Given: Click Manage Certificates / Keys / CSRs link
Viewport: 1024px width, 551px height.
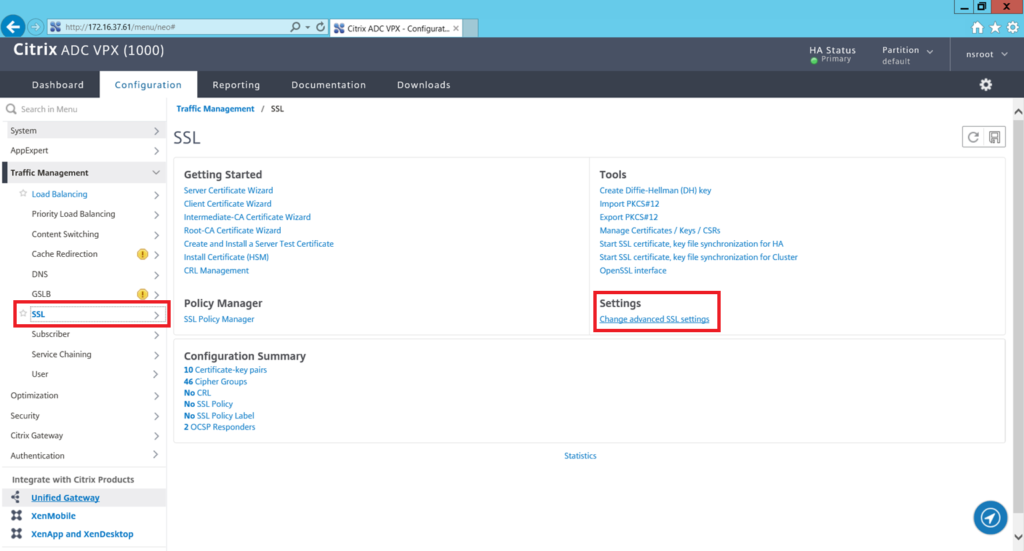Looking at the screenshot, I should (660, 230).
